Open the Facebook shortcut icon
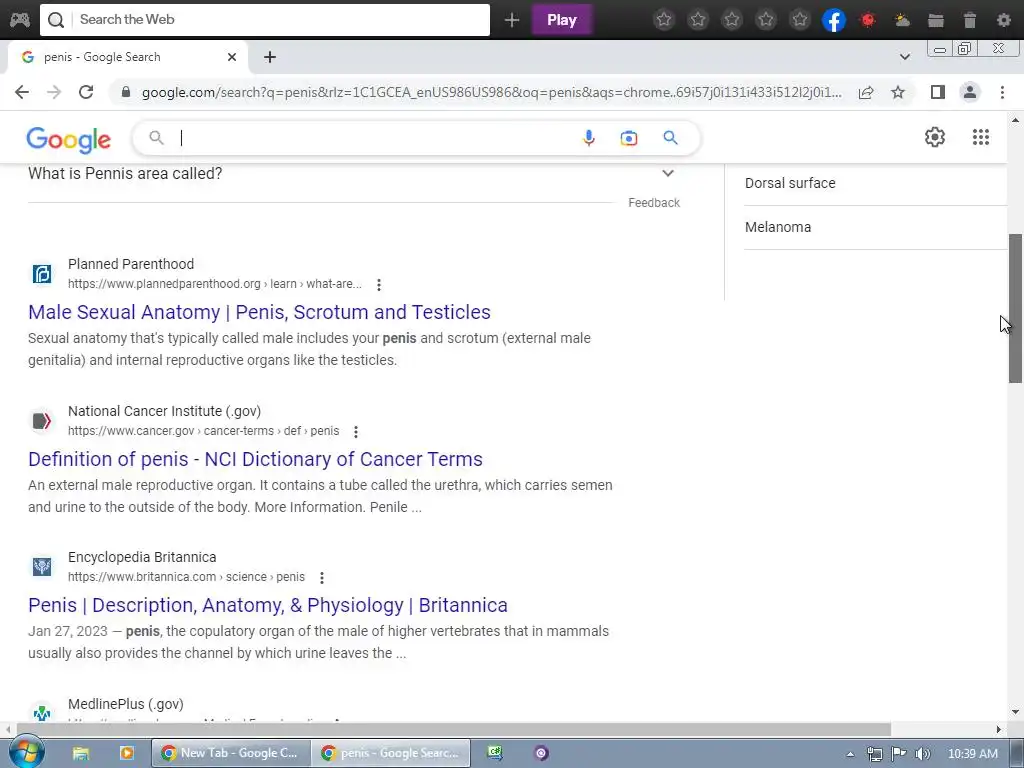Screen dimensions: 1024x768 click(834, 20)
